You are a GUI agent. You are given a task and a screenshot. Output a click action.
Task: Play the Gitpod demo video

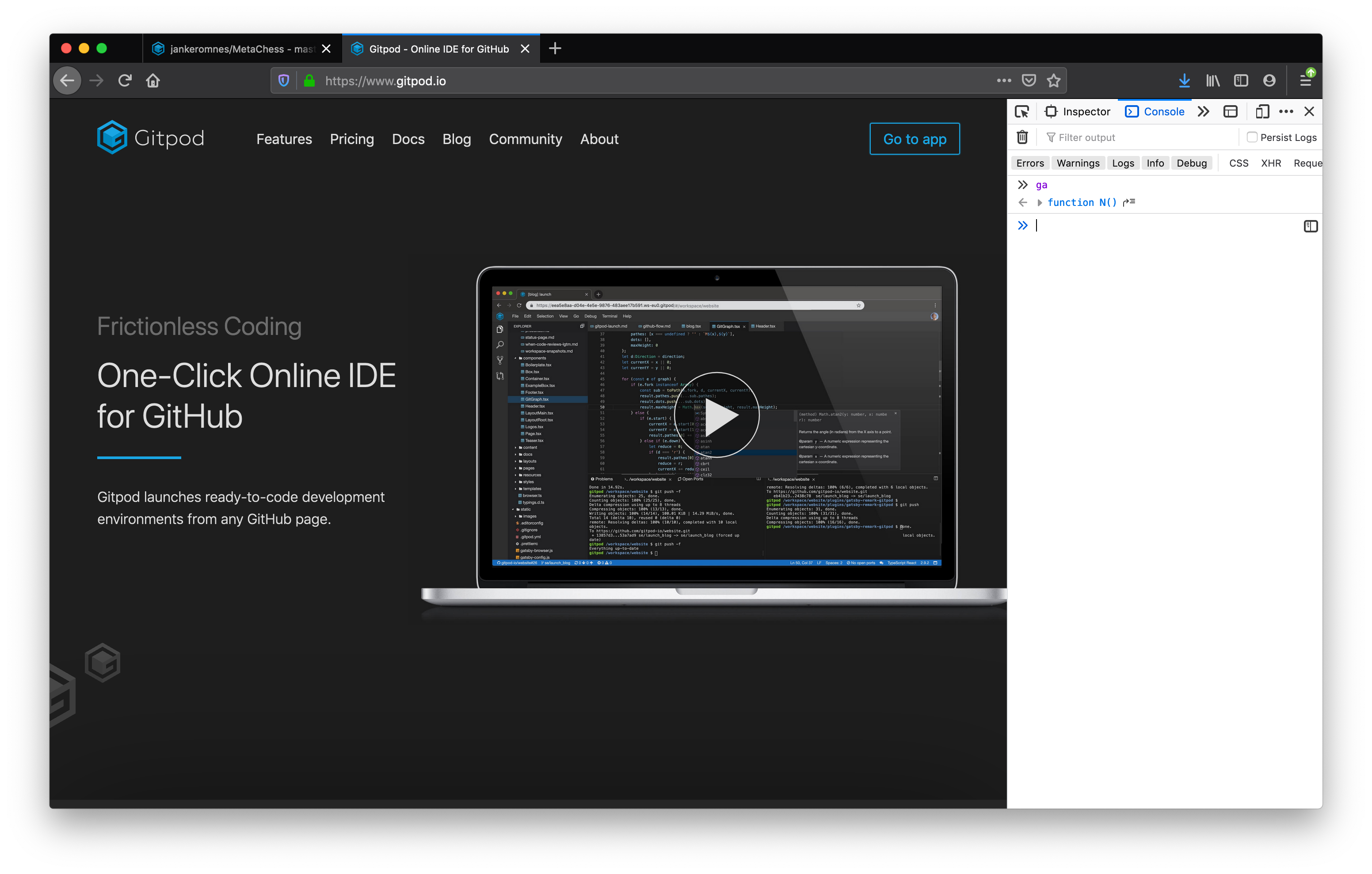pos(717,415)
